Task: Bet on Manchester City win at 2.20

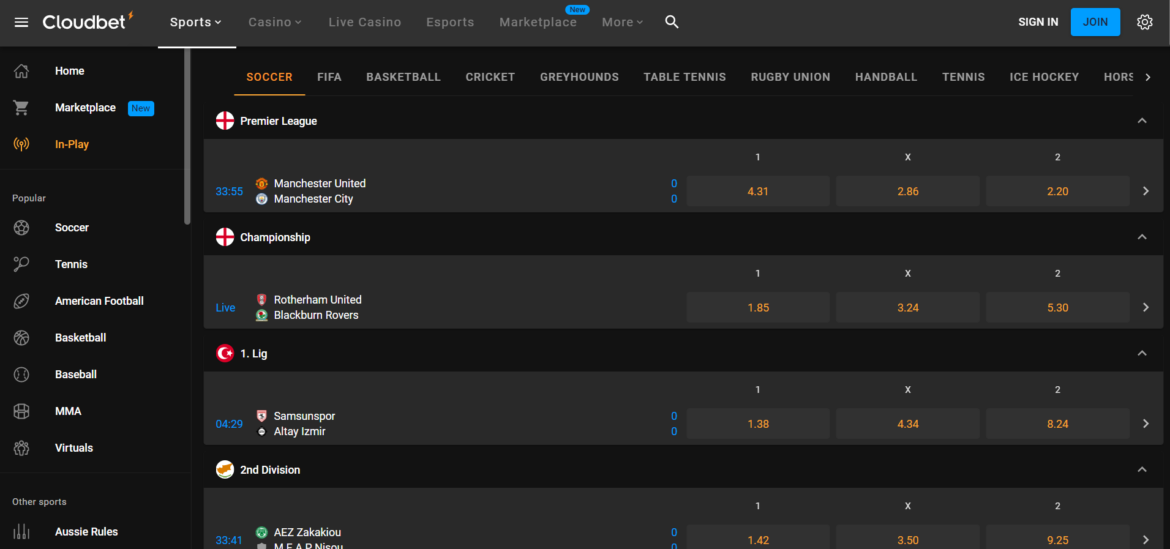Action: tap(1057, 191)
